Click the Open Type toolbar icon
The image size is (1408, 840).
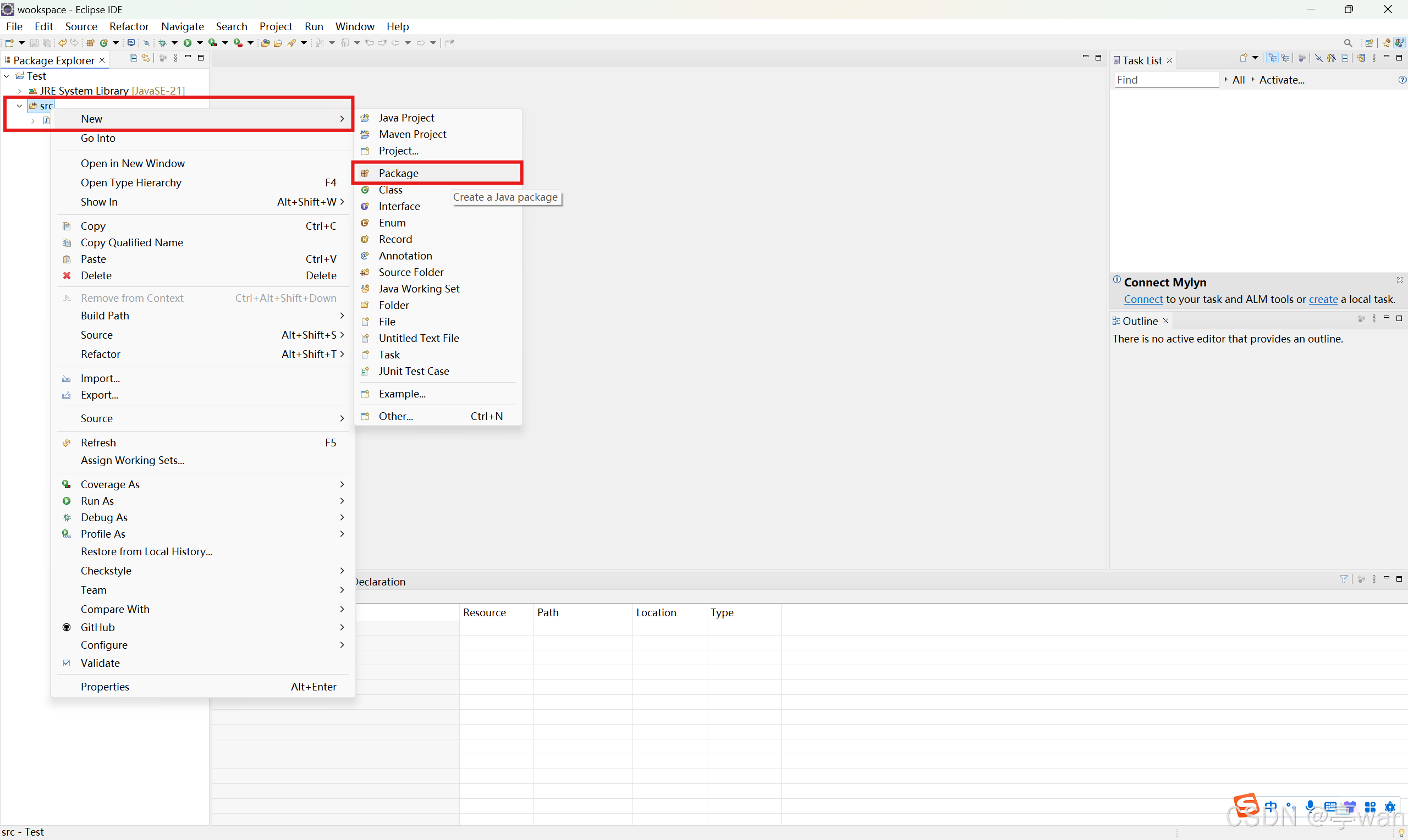[x=265, y=43]
